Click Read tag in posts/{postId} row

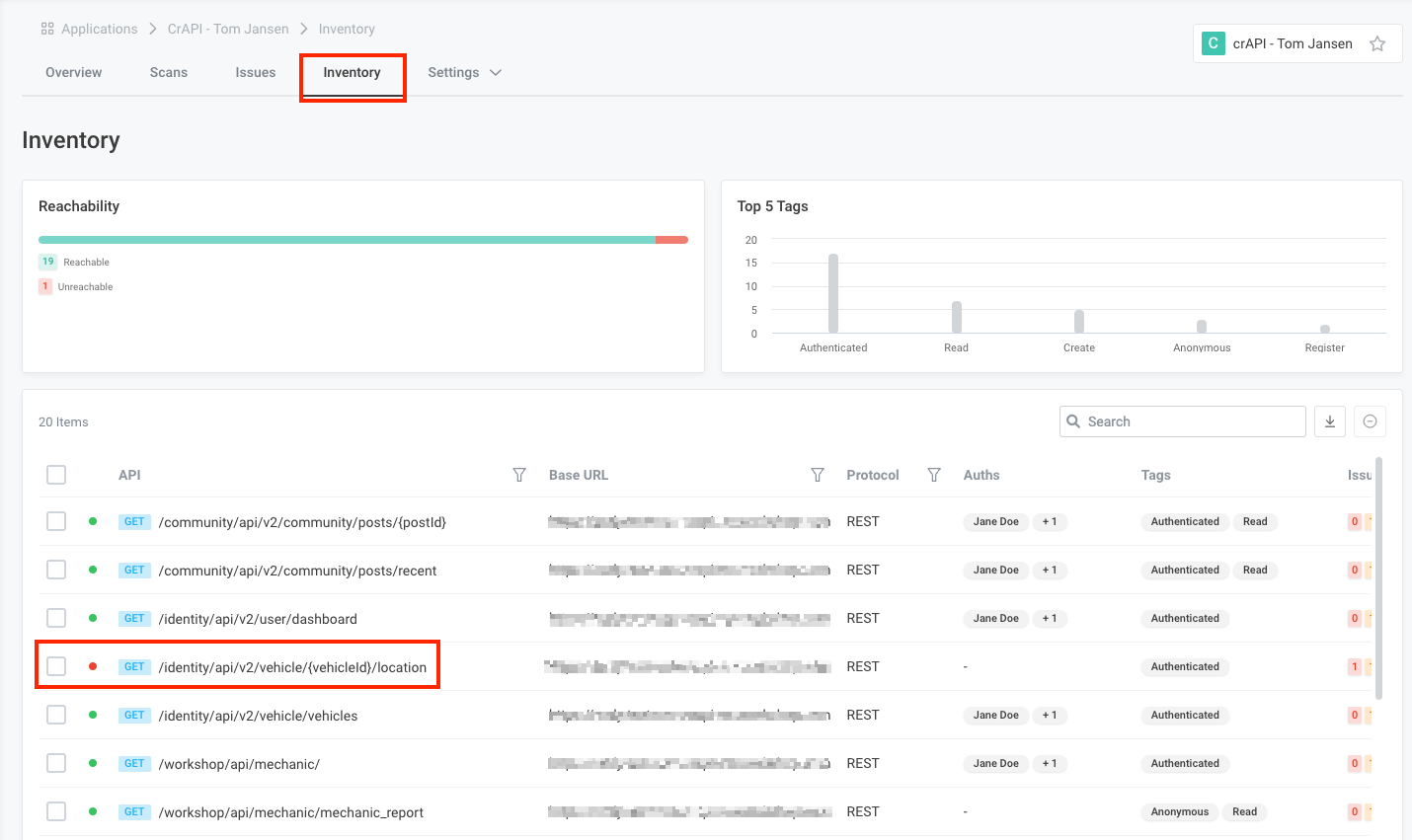pos(1255,521)
